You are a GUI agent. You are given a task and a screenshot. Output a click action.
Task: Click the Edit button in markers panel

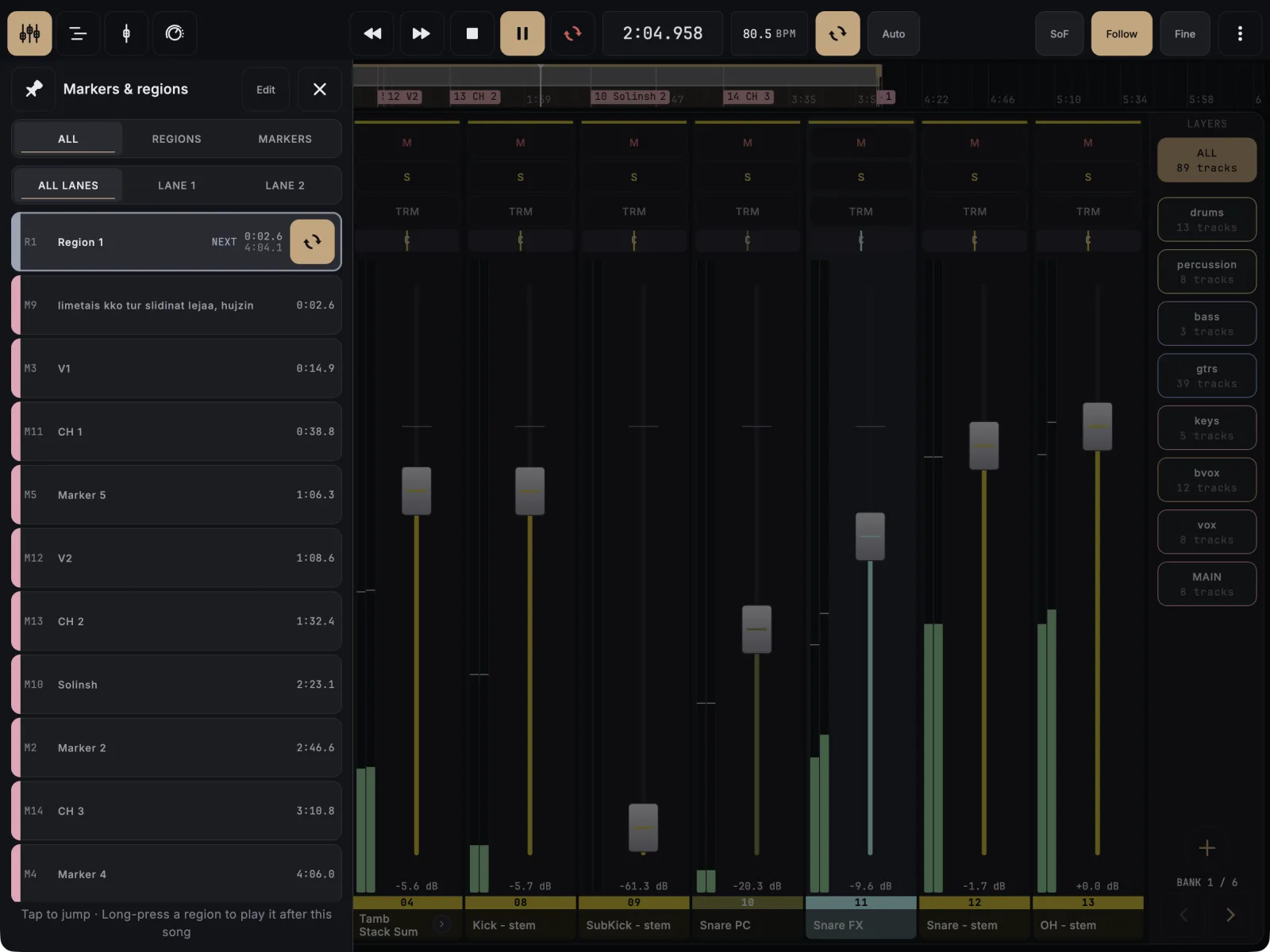pos(266,90)
